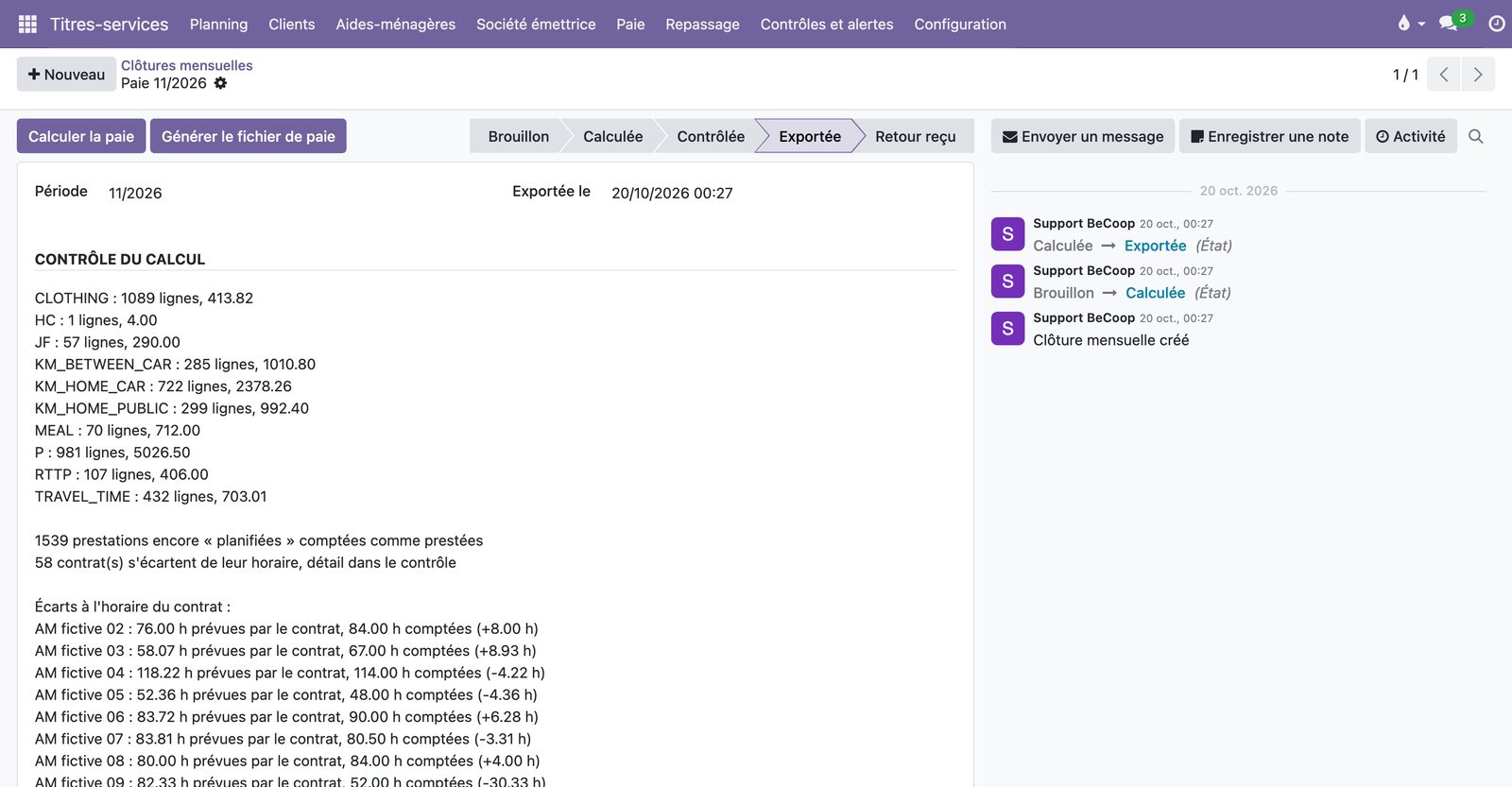Click the line 'MEAL : 70 lignes, 712.00'

pyautogui.click(x=117, y=431)
